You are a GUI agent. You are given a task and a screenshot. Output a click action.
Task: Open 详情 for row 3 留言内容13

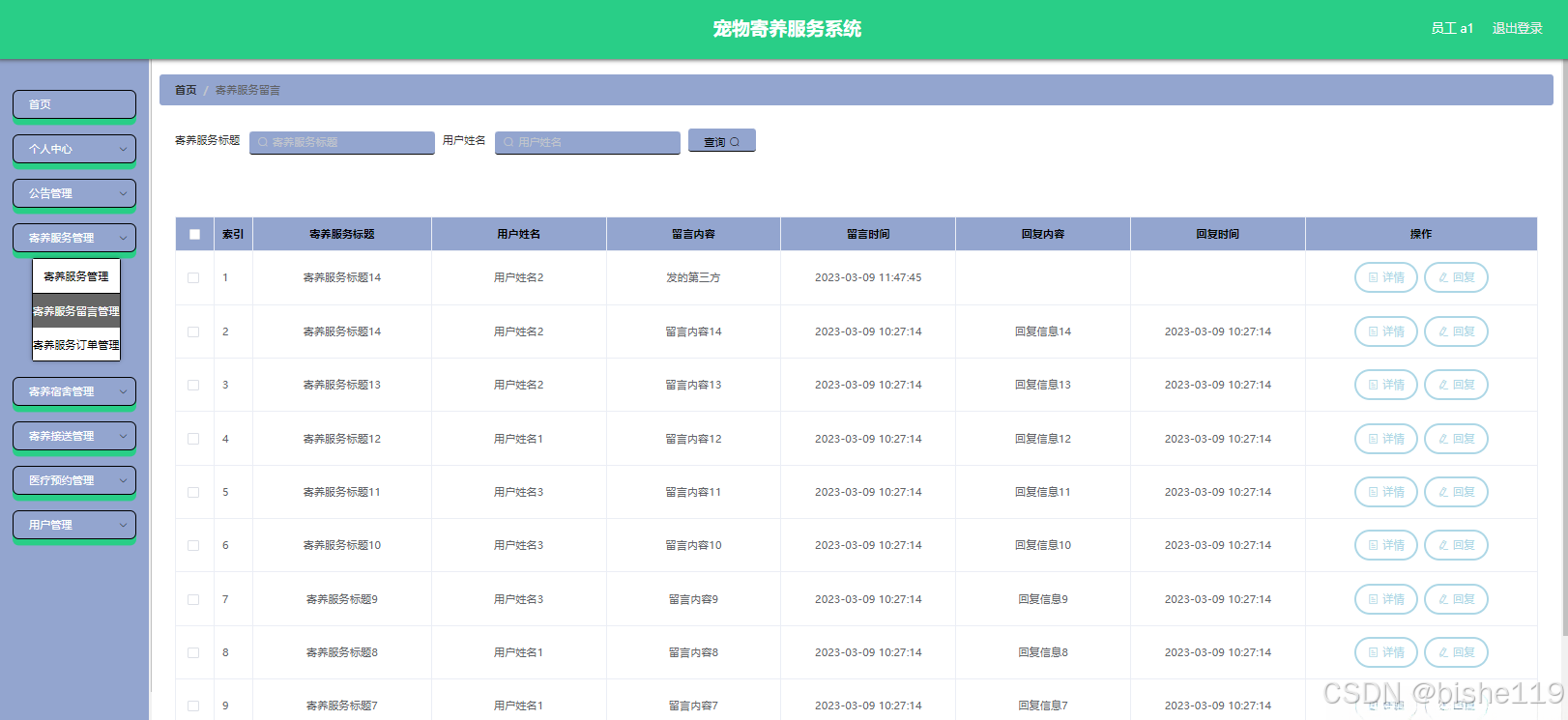point(1386,385)
